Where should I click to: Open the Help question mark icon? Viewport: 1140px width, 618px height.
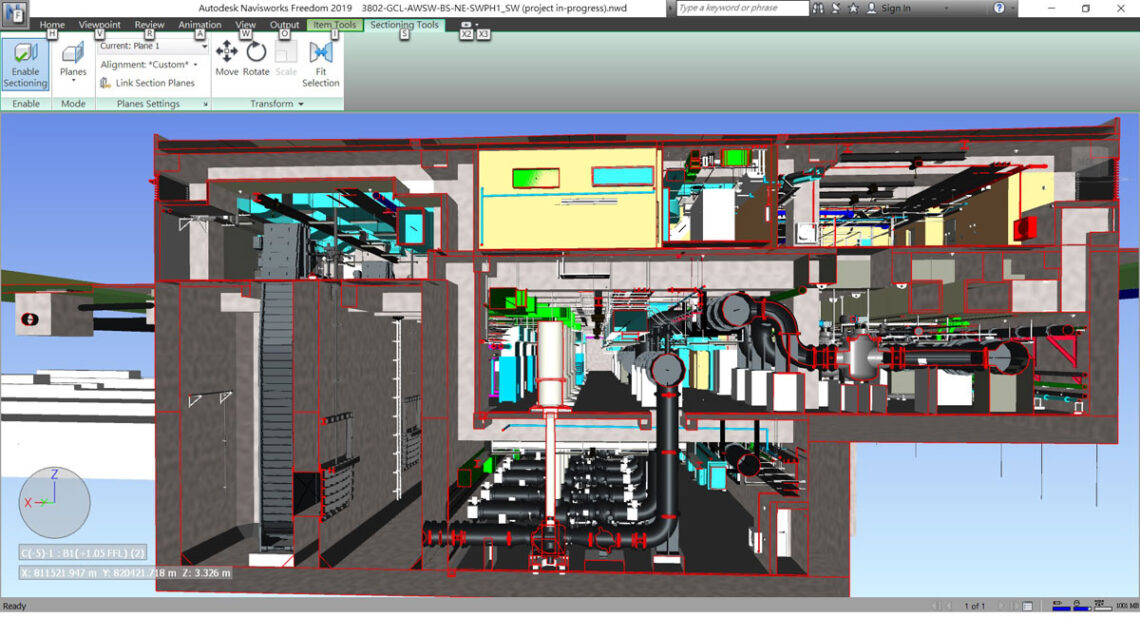point(999,8)
